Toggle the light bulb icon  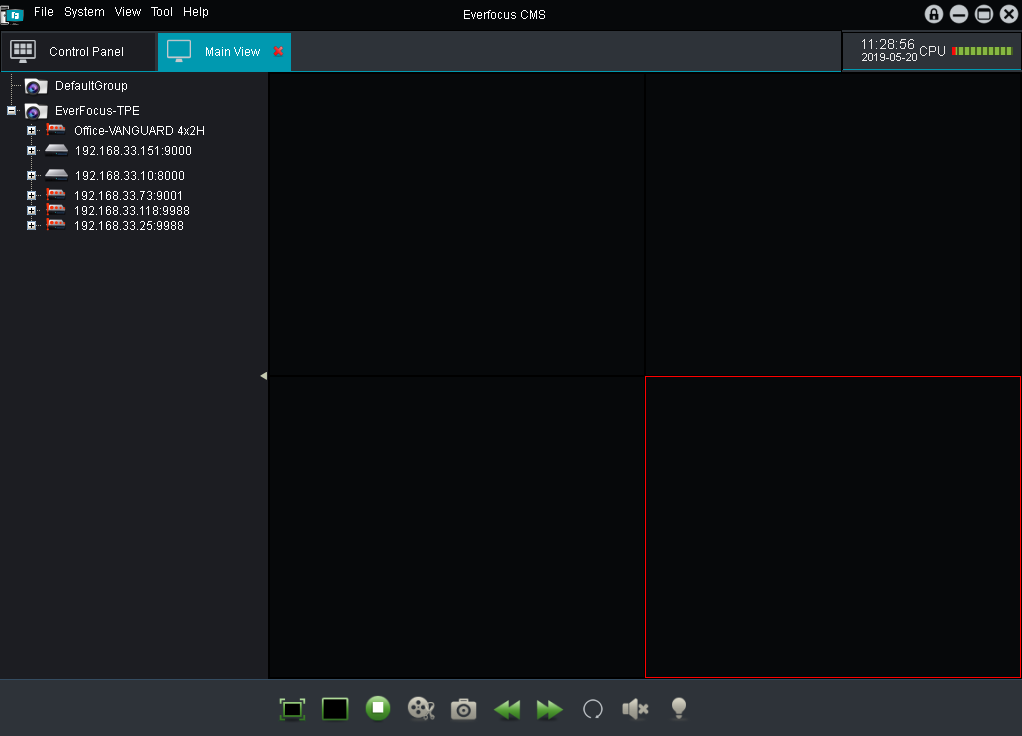pos(679,708)
